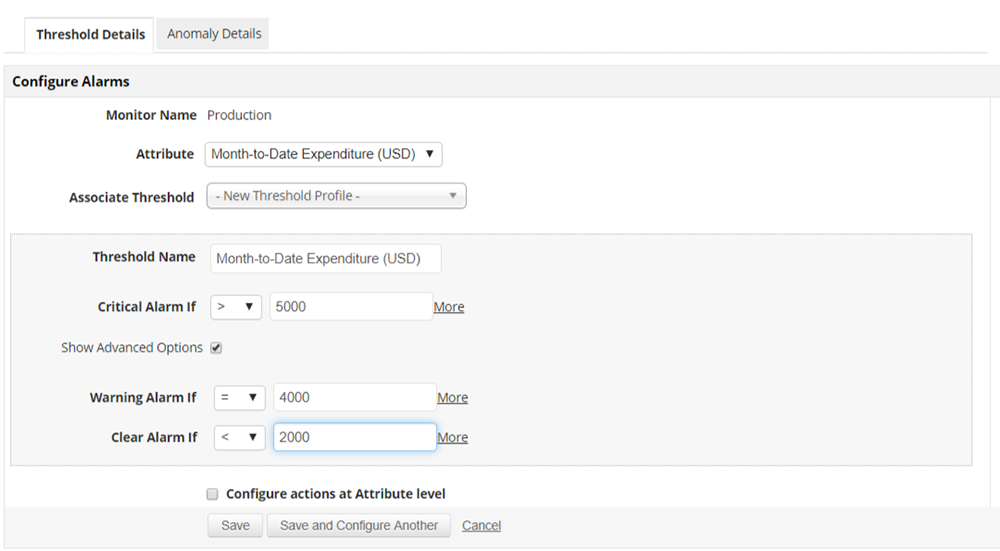
Task: Click the Threshold Name input field
Action: (x=326, y=258)
